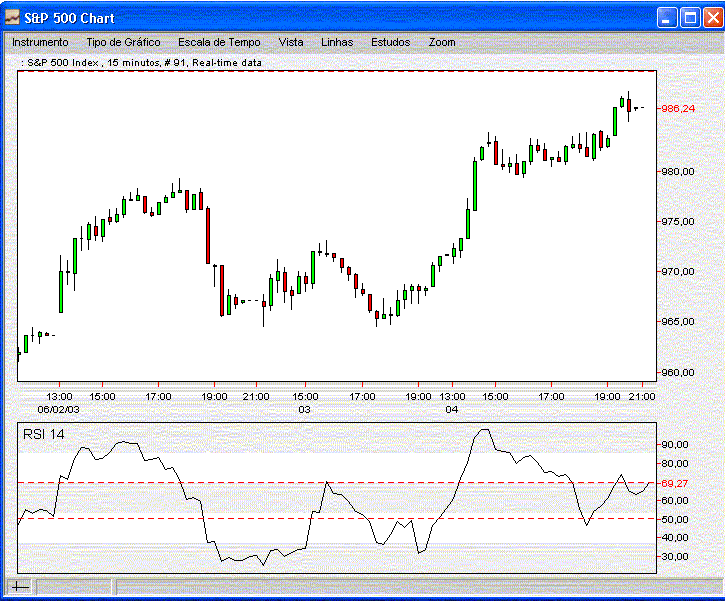The image size is (725, 601).
Task: Click the crosshair icon in the status bar
Action: (19, 587)
